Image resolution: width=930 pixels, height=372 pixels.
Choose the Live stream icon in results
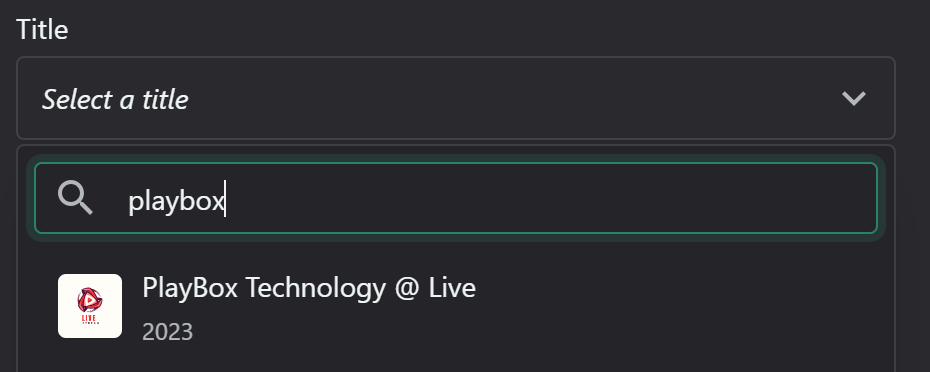[x=90, y=306]
